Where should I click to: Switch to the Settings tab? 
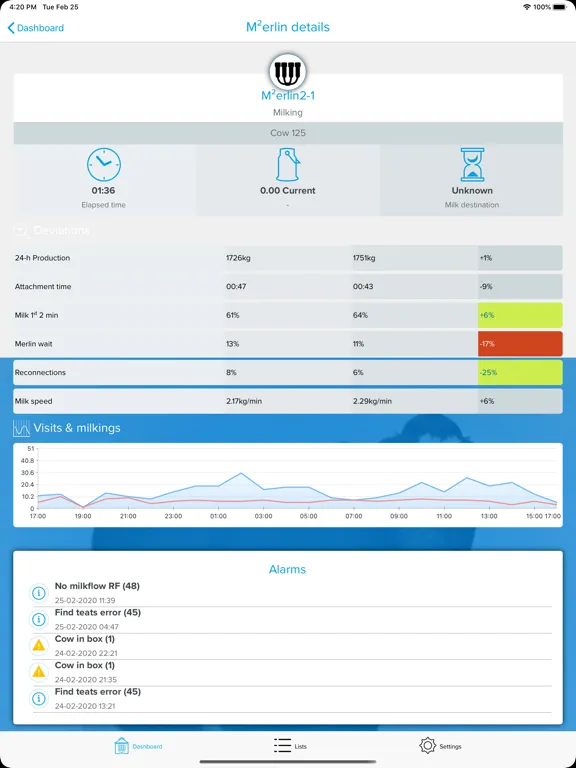click(440, 746)
